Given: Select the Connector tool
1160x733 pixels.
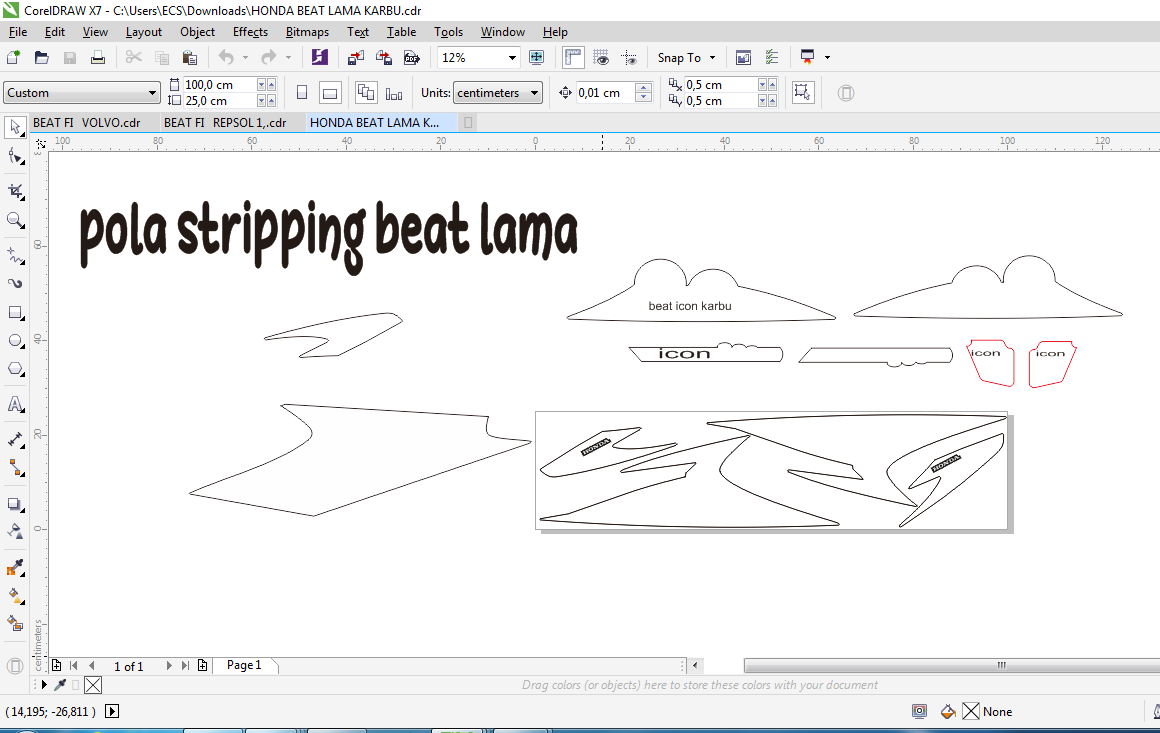Looking at the screenshot, I should point(15,468).
